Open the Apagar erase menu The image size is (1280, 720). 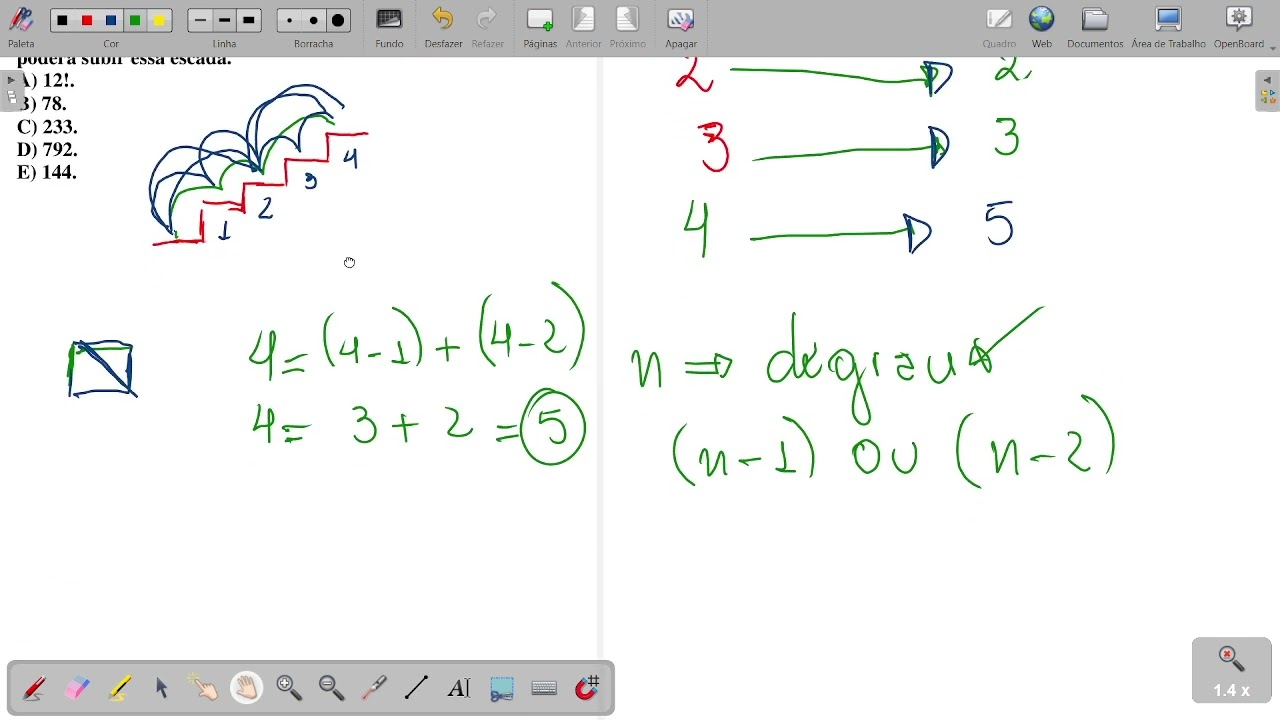(681, 26)
